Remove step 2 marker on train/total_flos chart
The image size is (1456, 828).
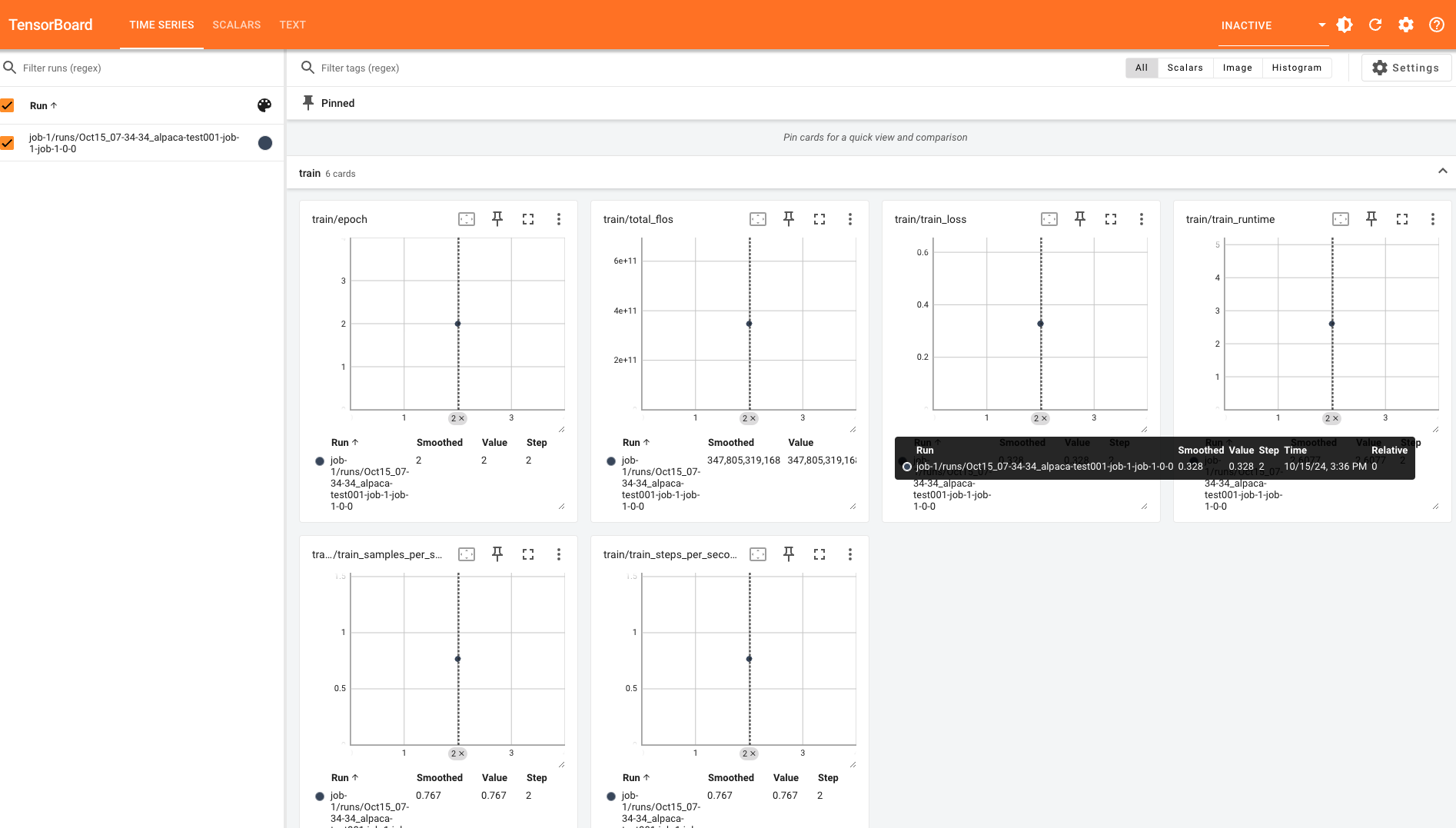753,419
